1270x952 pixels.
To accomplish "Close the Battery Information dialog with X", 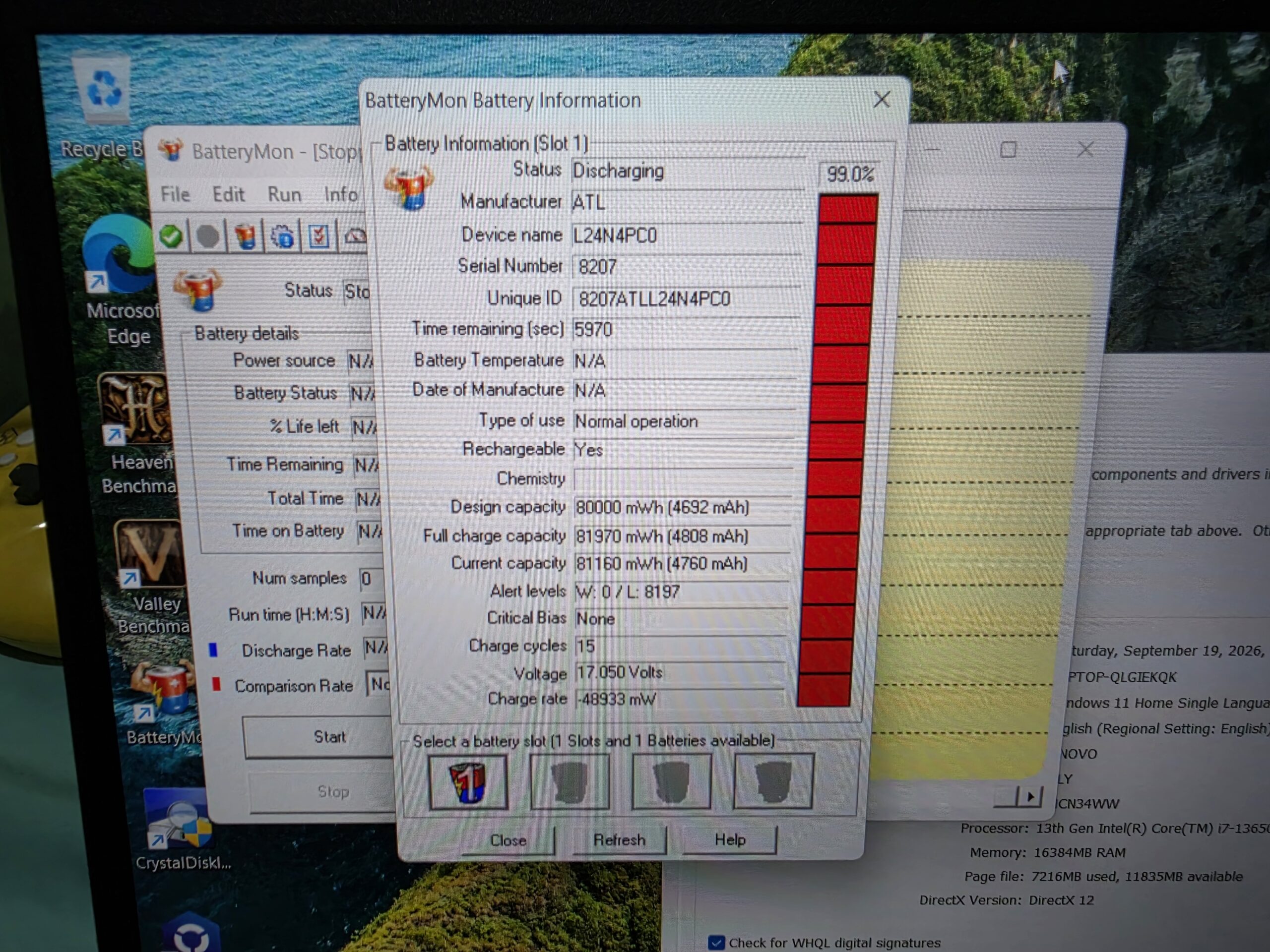I will 882,100.
